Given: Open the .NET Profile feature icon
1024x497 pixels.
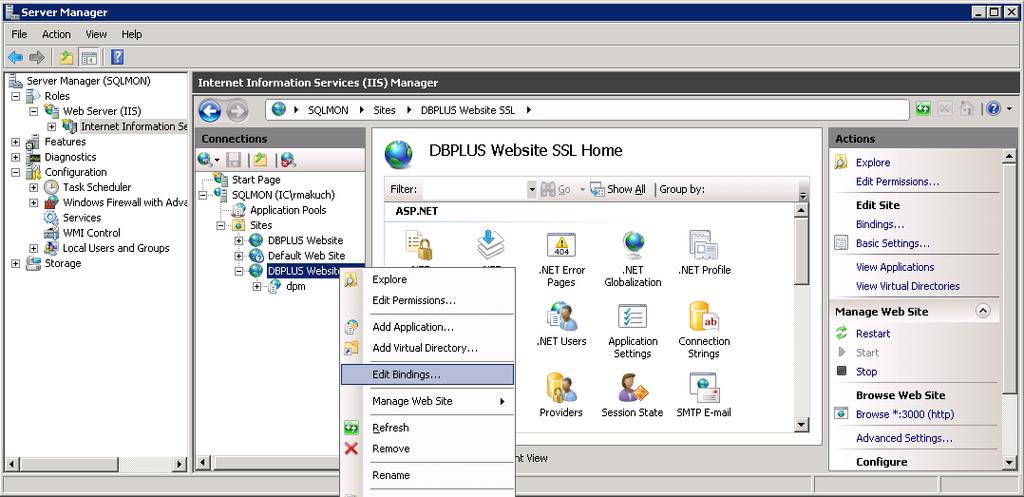Looking at the screenshot, I should [703, 244].
